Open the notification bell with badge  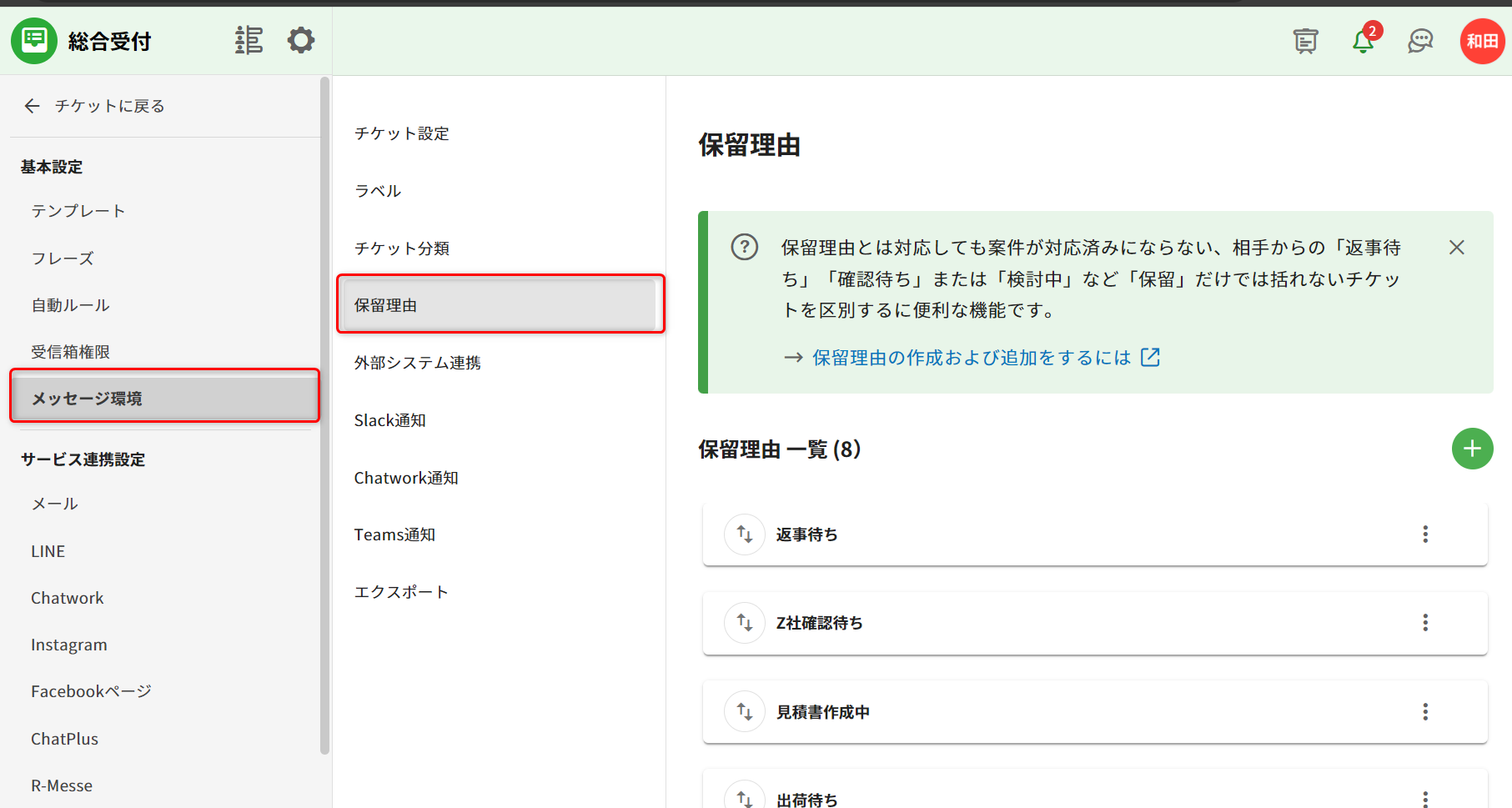coord(1364,40)
